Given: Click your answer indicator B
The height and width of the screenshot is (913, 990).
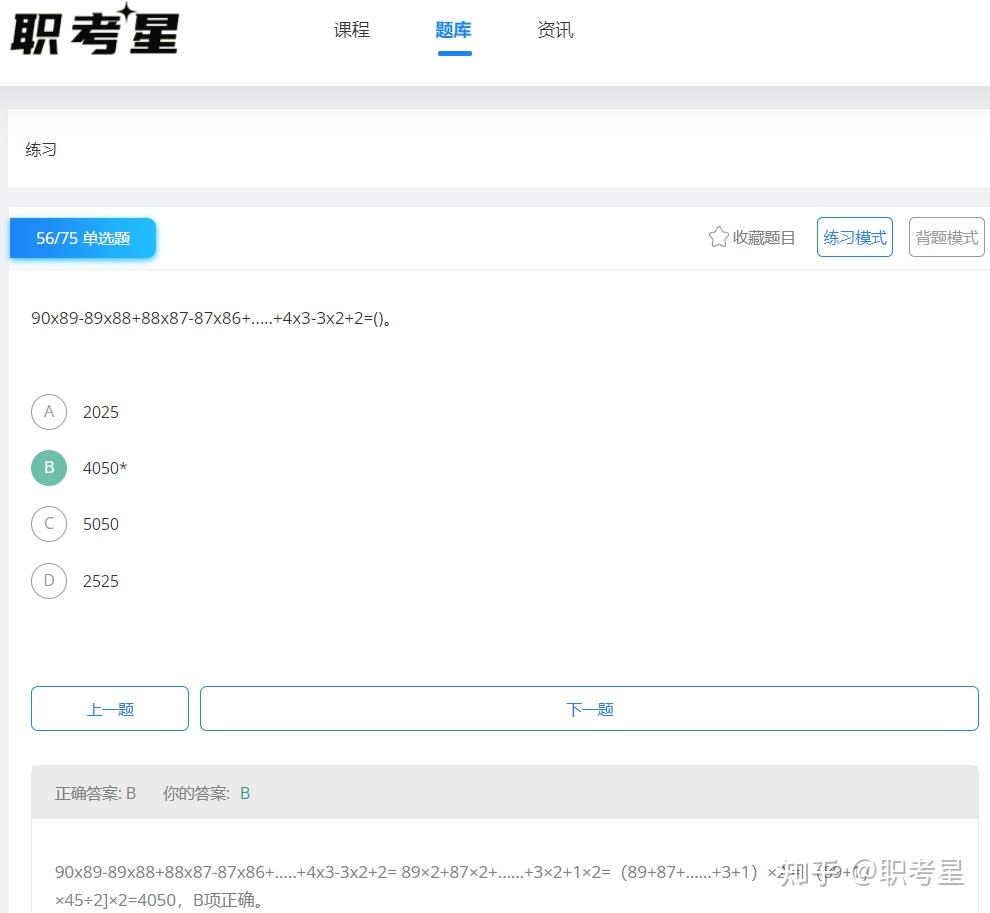Looking at the screenshot, I should (245, 793).
